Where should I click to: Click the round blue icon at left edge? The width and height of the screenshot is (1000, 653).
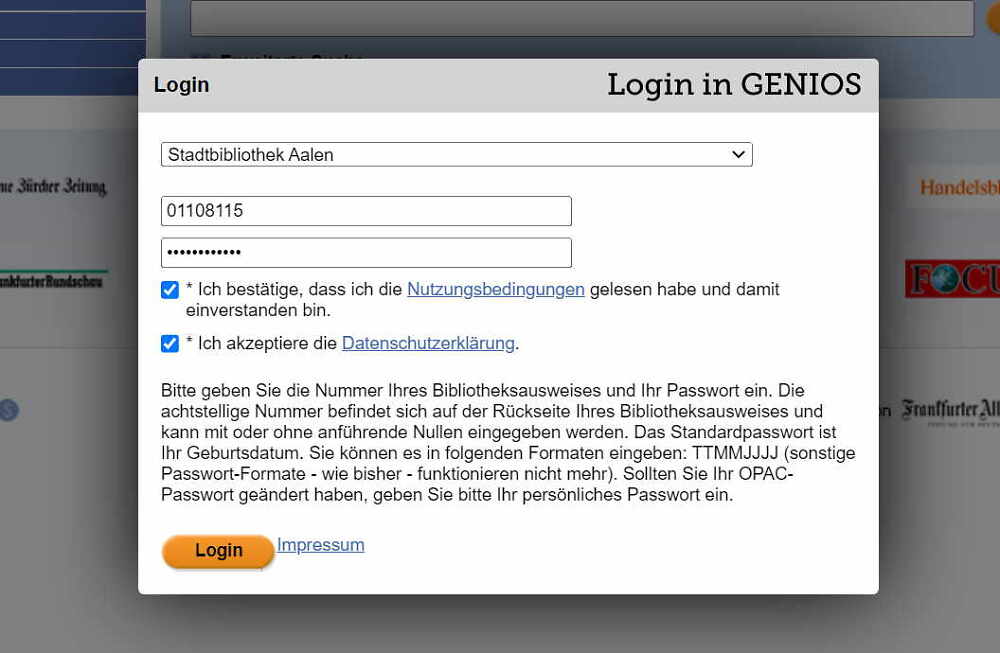[9, 409]
